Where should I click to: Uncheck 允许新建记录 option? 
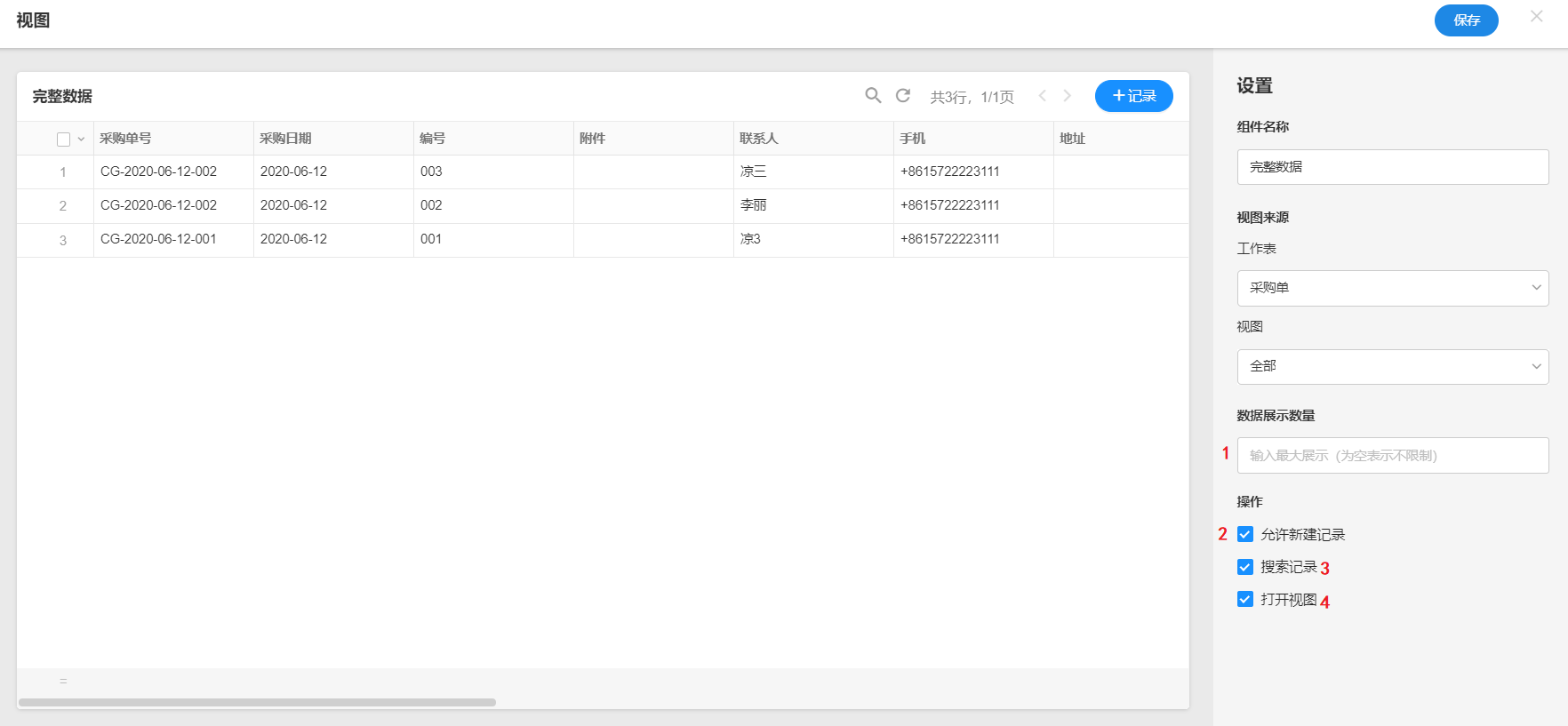(x=1245, y=534)
